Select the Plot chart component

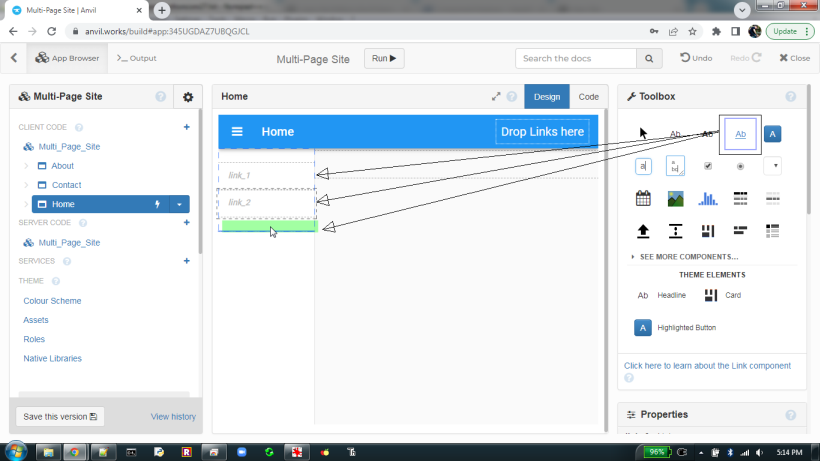click(x=708, y=198)
